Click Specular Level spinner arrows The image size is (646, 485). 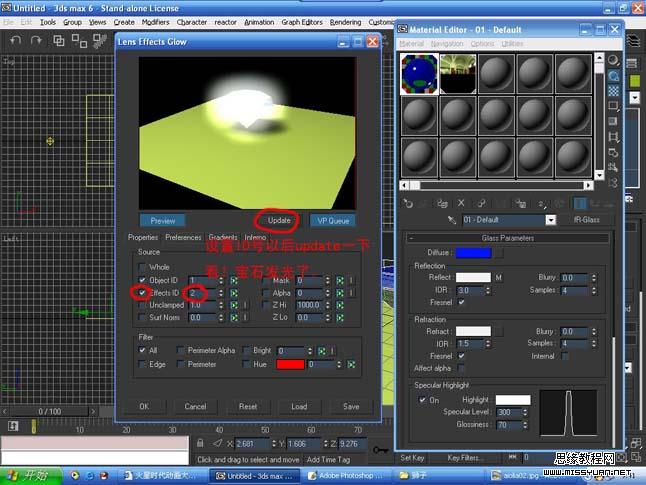click(525, 412)
